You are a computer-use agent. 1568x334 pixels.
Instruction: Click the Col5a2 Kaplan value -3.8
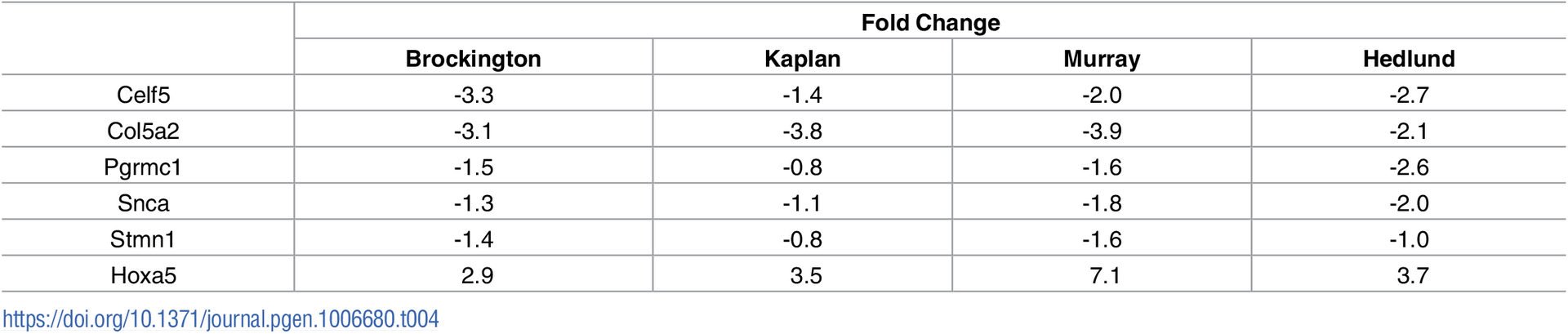click(x=802, y=131)
